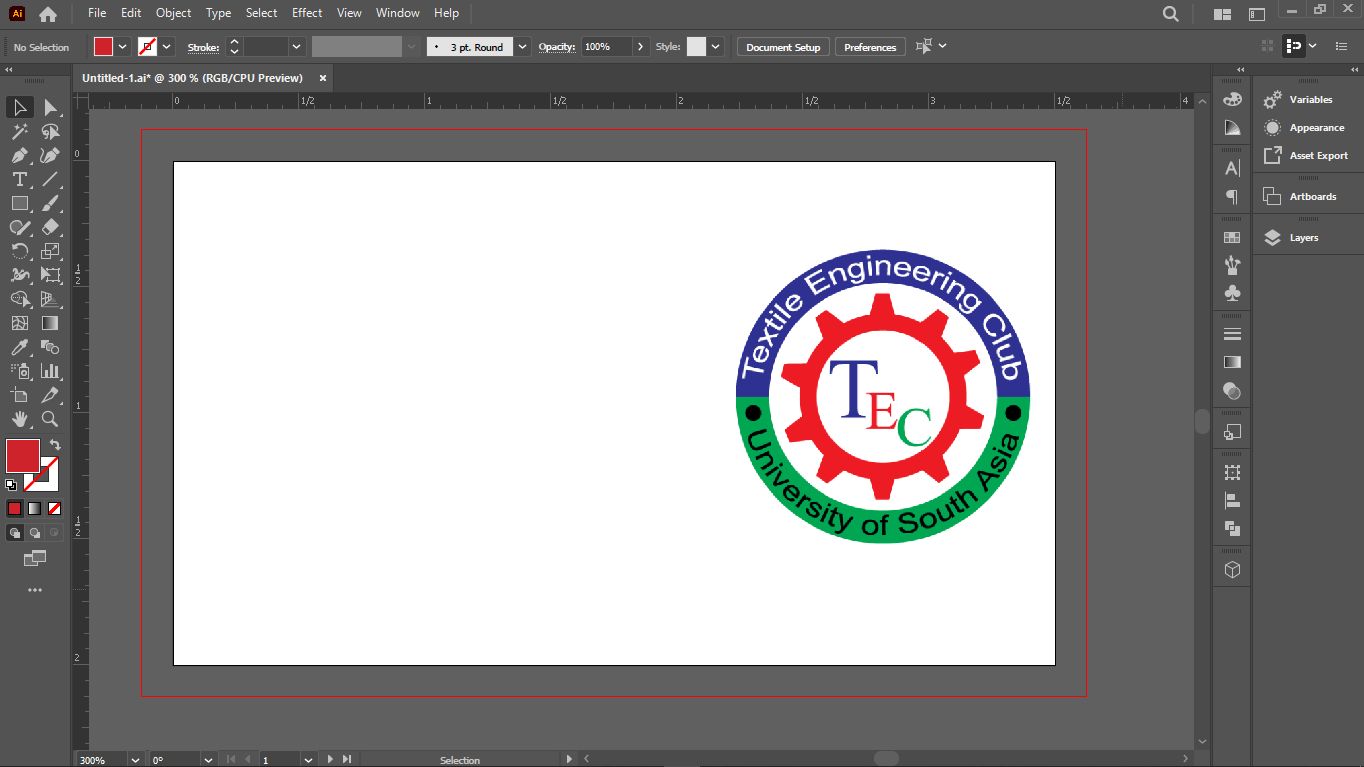Open the Swatches panel grid icon
The image size is (1364, 767).
[1232, 238]
